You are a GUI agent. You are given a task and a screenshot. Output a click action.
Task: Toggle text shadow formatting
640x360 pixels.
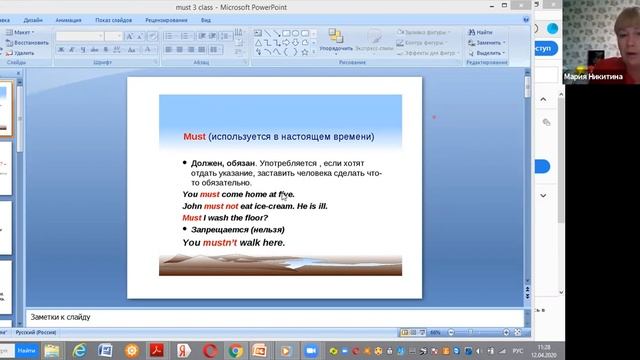pos(106,49)
